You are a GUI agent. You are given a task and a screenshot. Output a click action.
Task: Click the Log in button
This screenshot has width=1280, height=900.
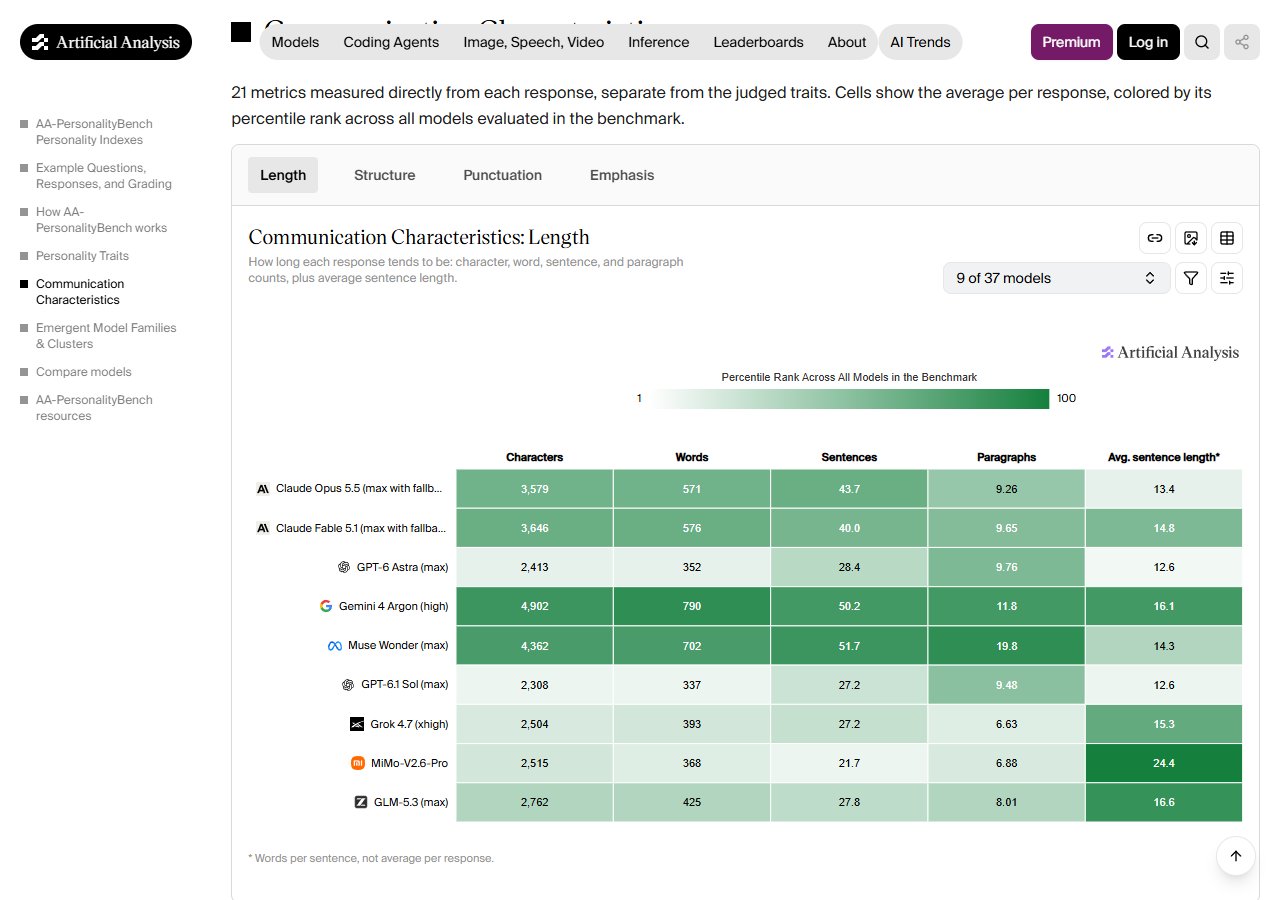1148,42
